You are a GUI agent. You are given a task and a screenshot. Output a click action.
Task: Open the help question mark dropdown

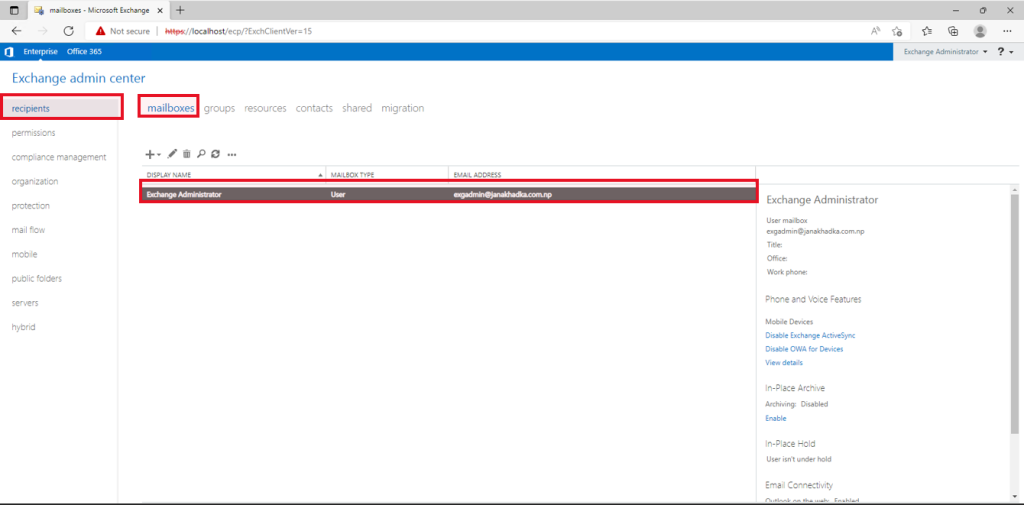tap(1004, 52)
